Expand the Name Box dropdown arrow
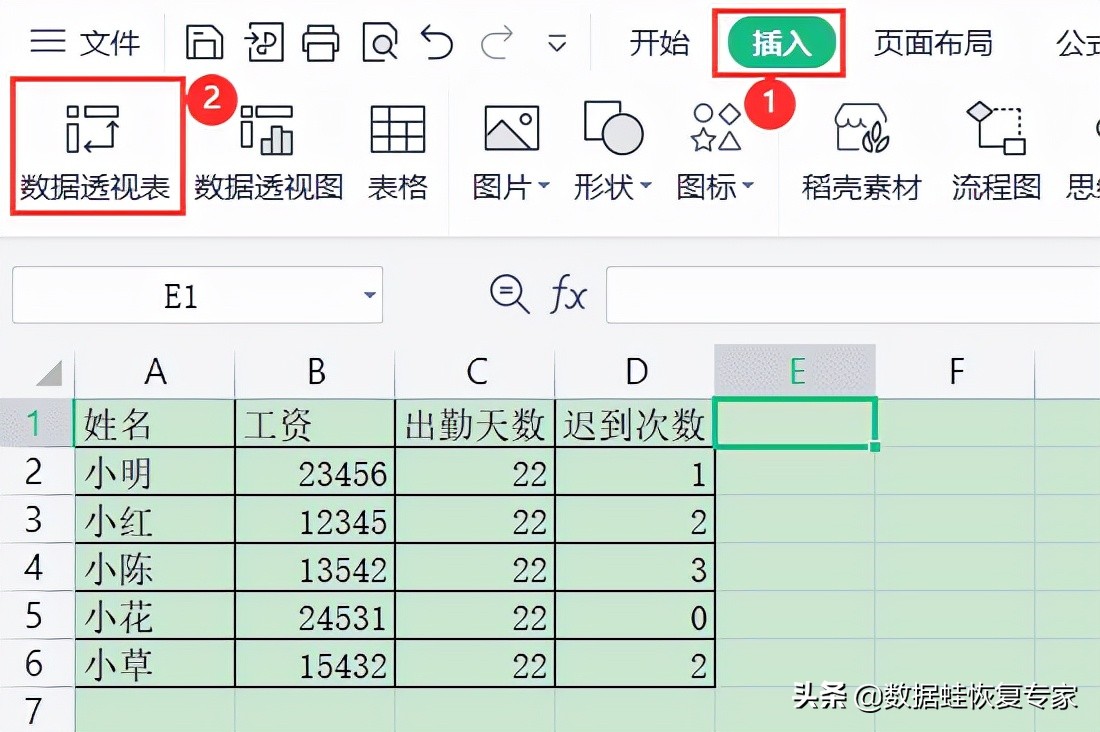 370,295
